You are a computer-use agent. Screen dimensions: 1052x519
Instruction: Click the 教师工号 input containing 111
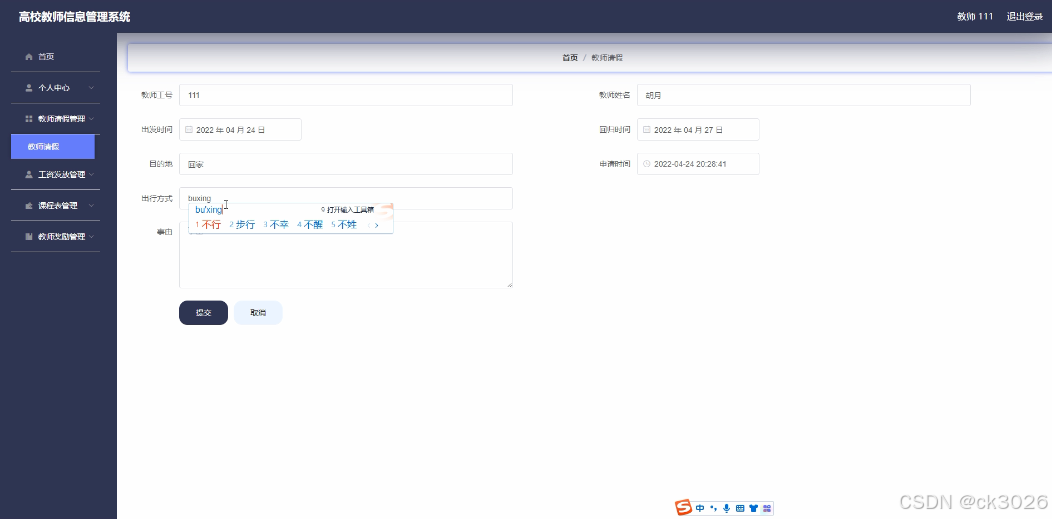pos(346,95)
